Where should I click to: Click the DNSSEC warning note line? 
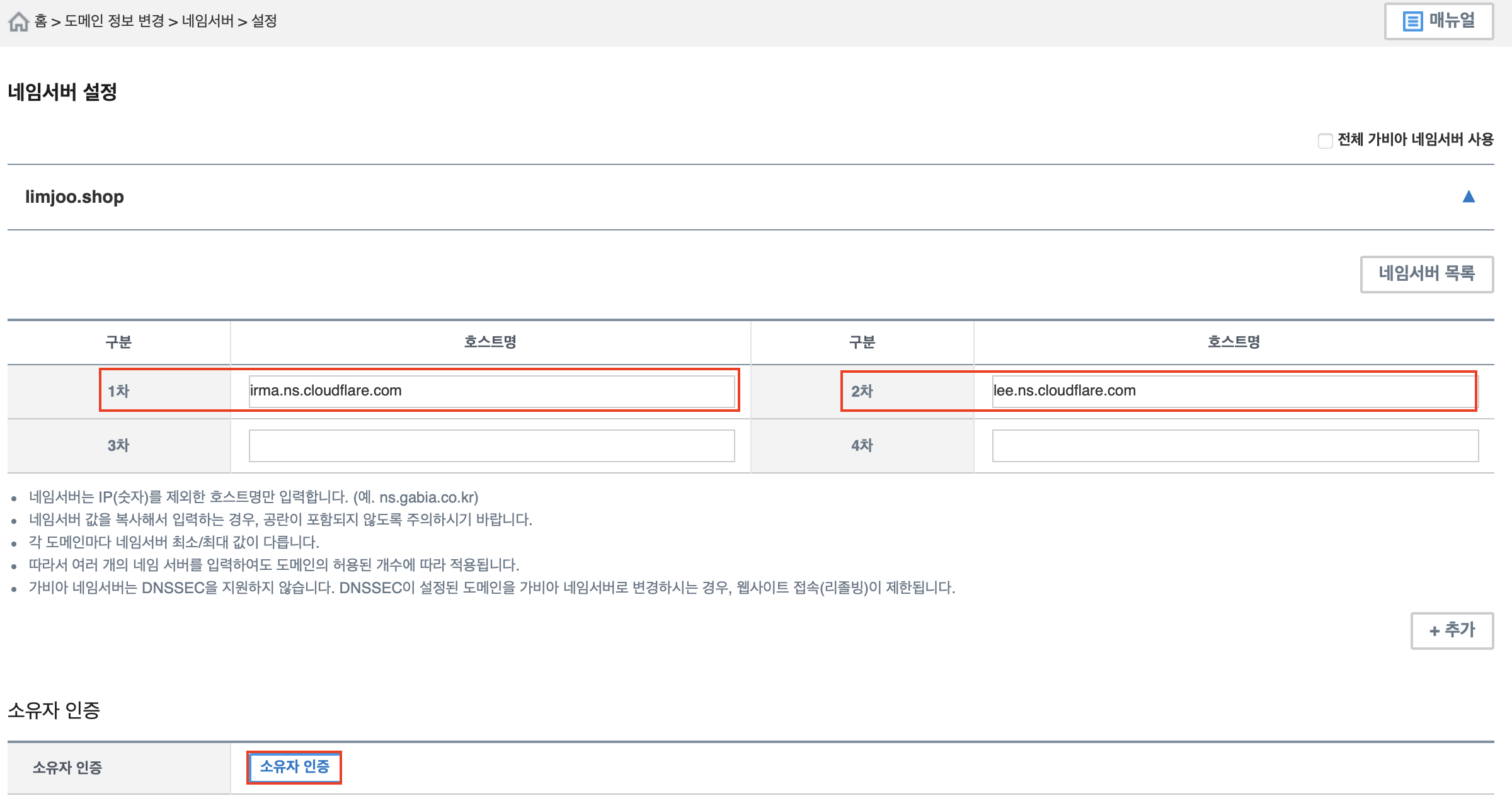pos(491,588)
